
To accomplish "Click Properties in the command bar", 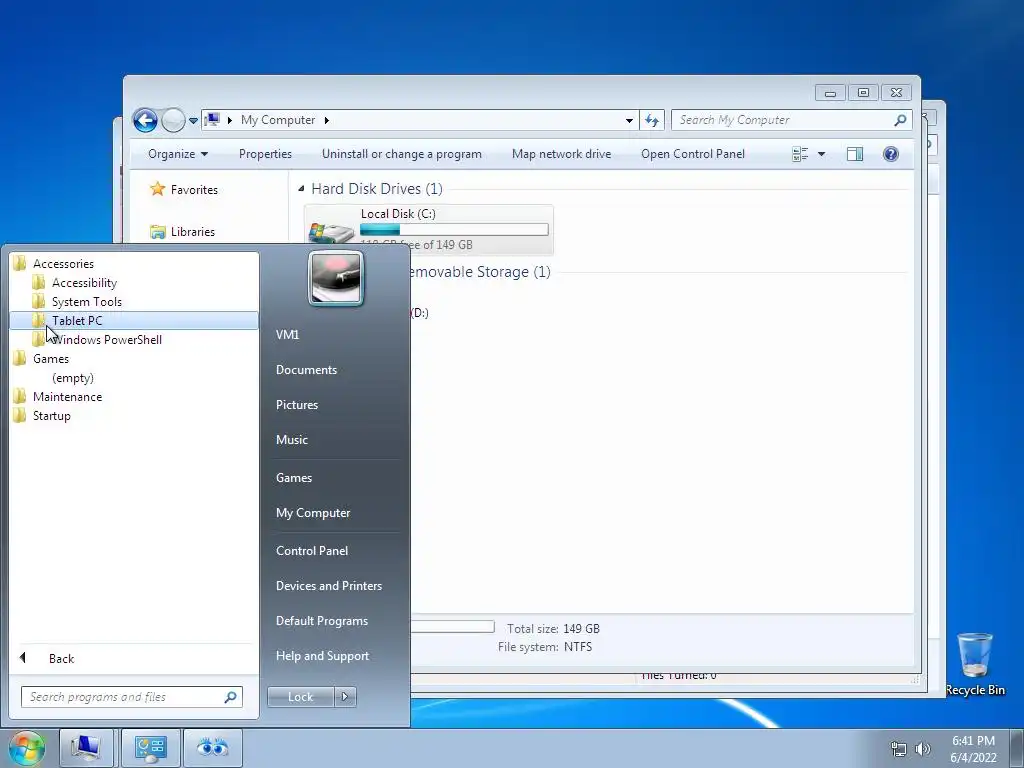I will pyautogui.click(x=265, y=154).
